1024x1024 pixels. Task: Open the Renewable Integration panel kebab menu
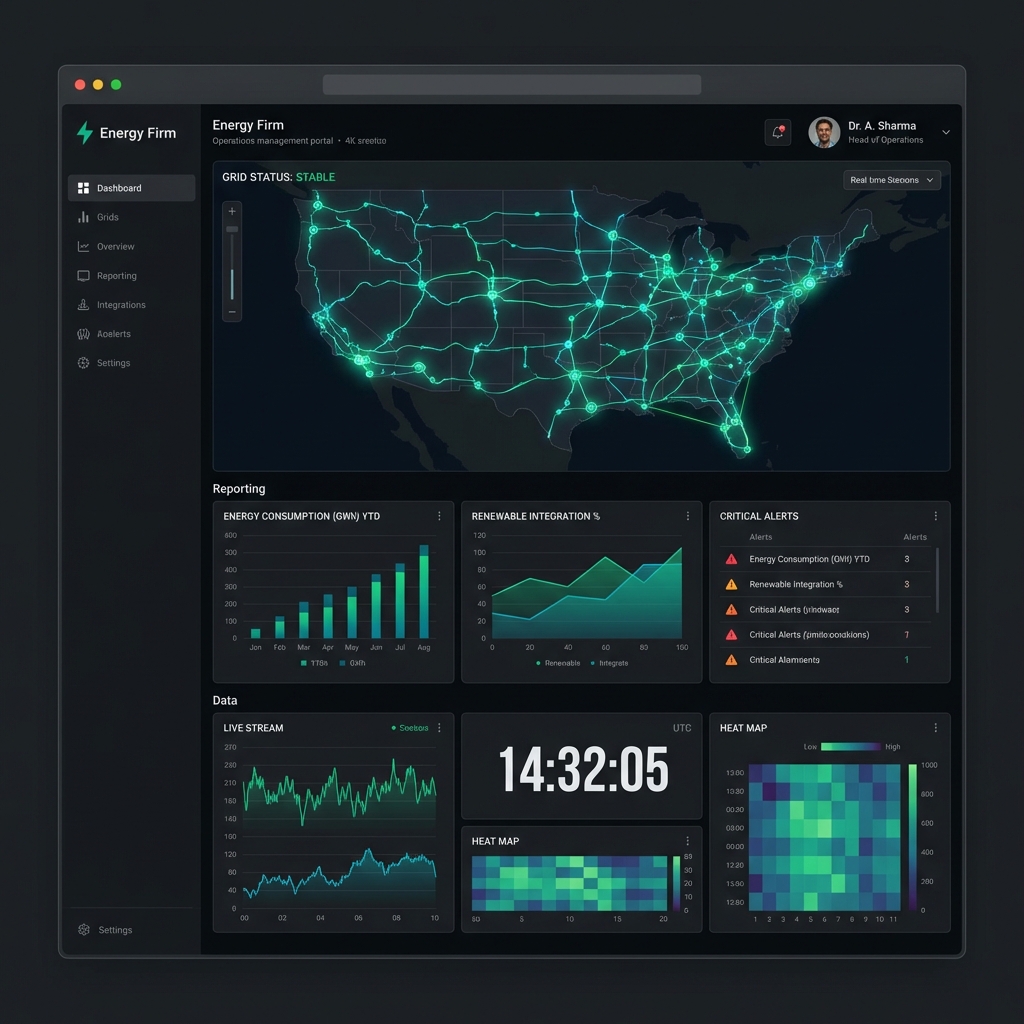(x=687, y=516)
